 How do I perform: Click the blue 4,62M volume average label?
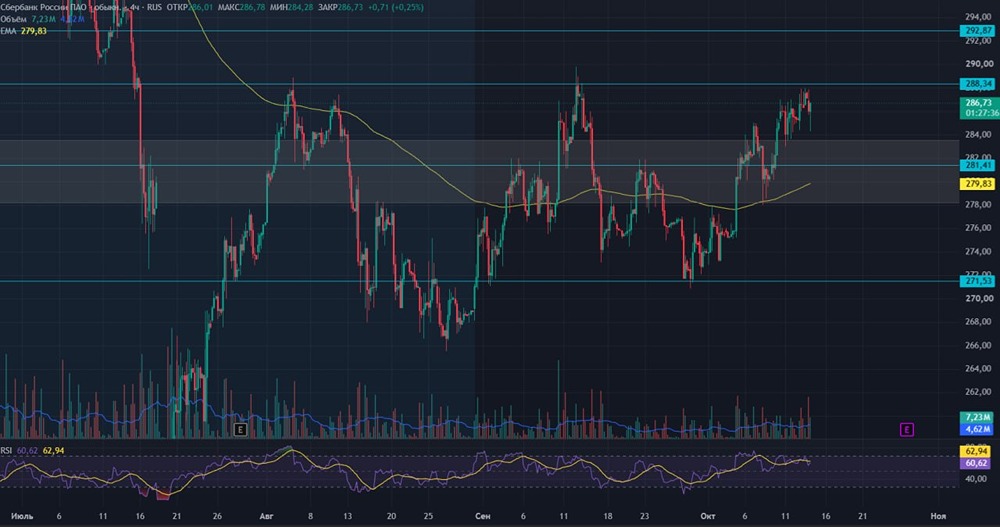pos(977,429)
